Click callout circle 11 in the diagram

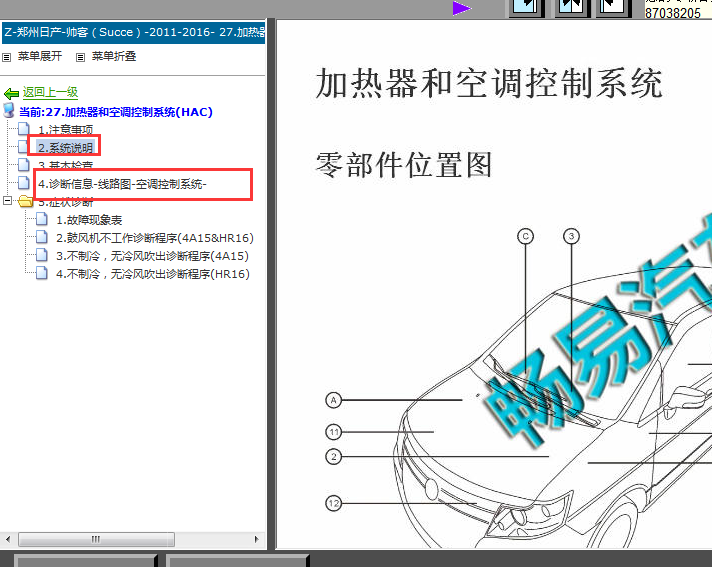click(x=334, y=432)
